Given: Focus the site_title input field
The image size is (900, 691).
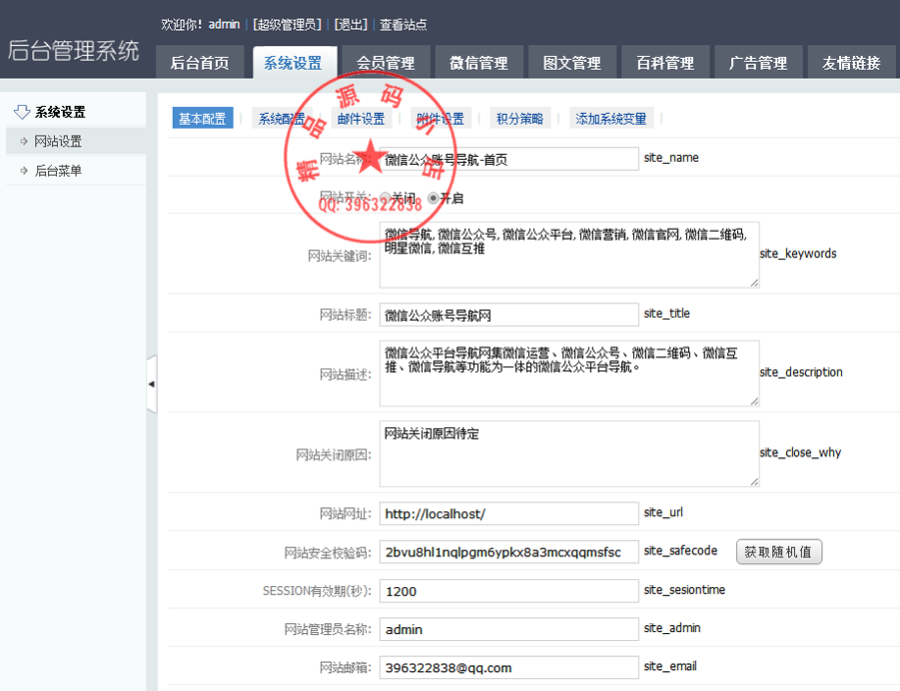Looking at the screenshot, I should click(x=509, y=315).
